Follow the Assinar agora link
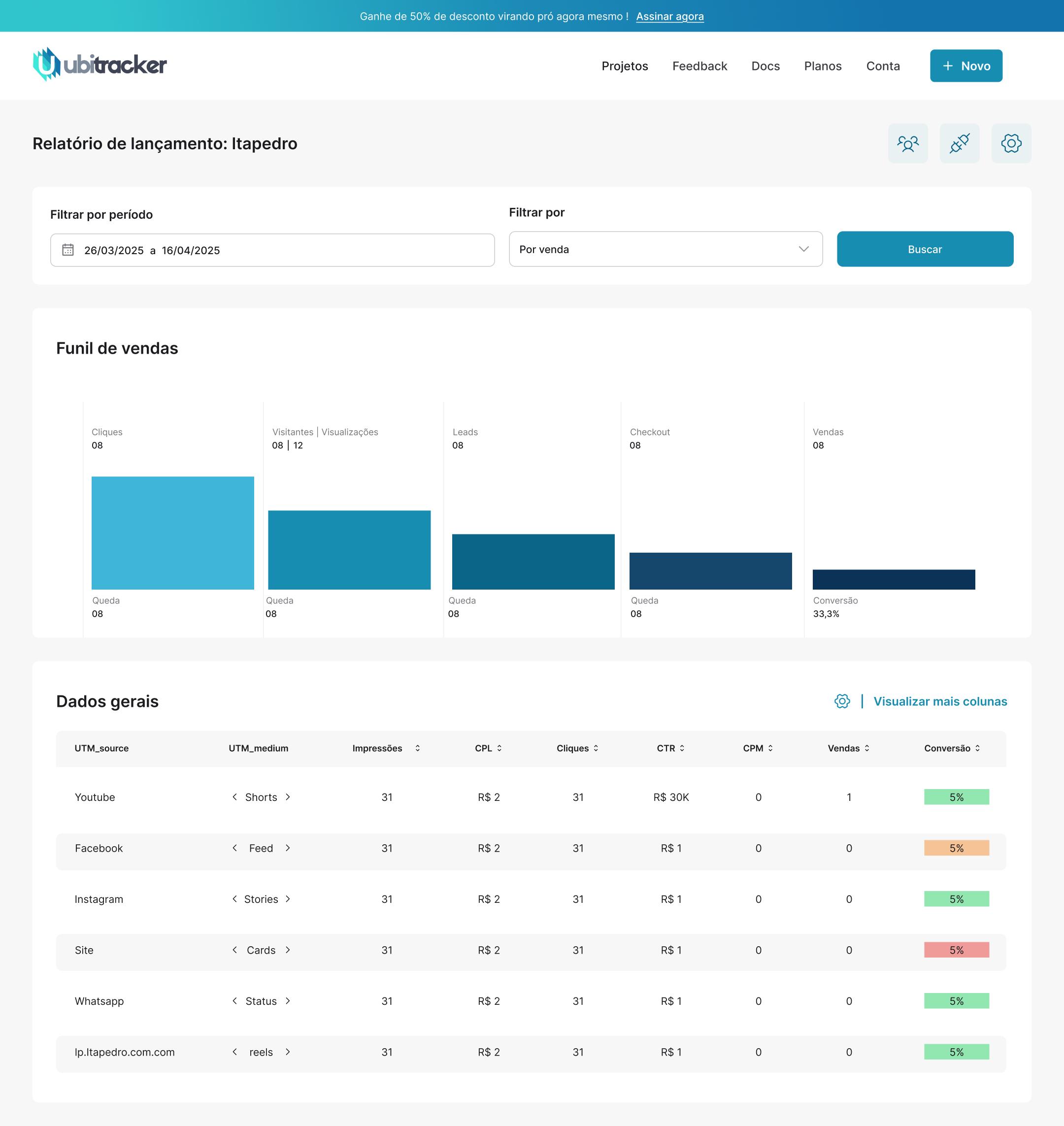 coord(670,16)
